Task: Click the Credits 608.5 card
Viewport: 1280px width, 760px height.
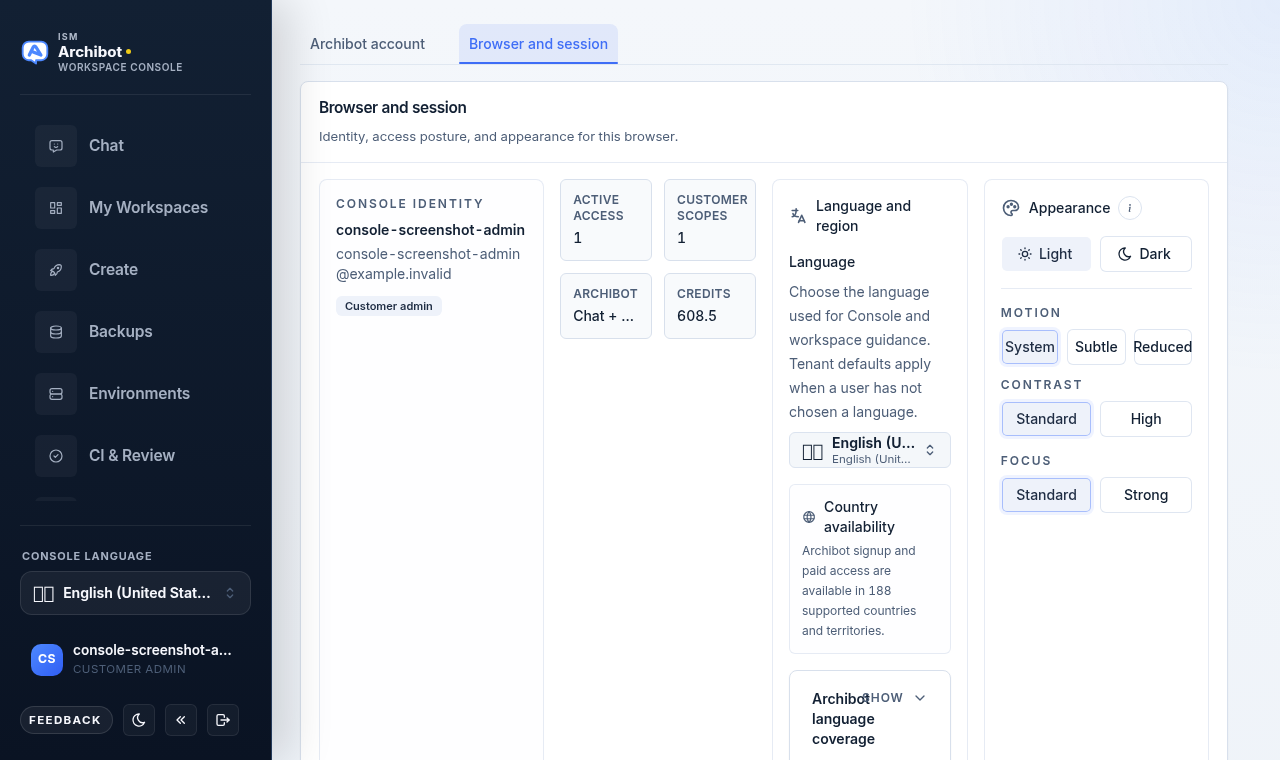Action: (x=710, y=306)
